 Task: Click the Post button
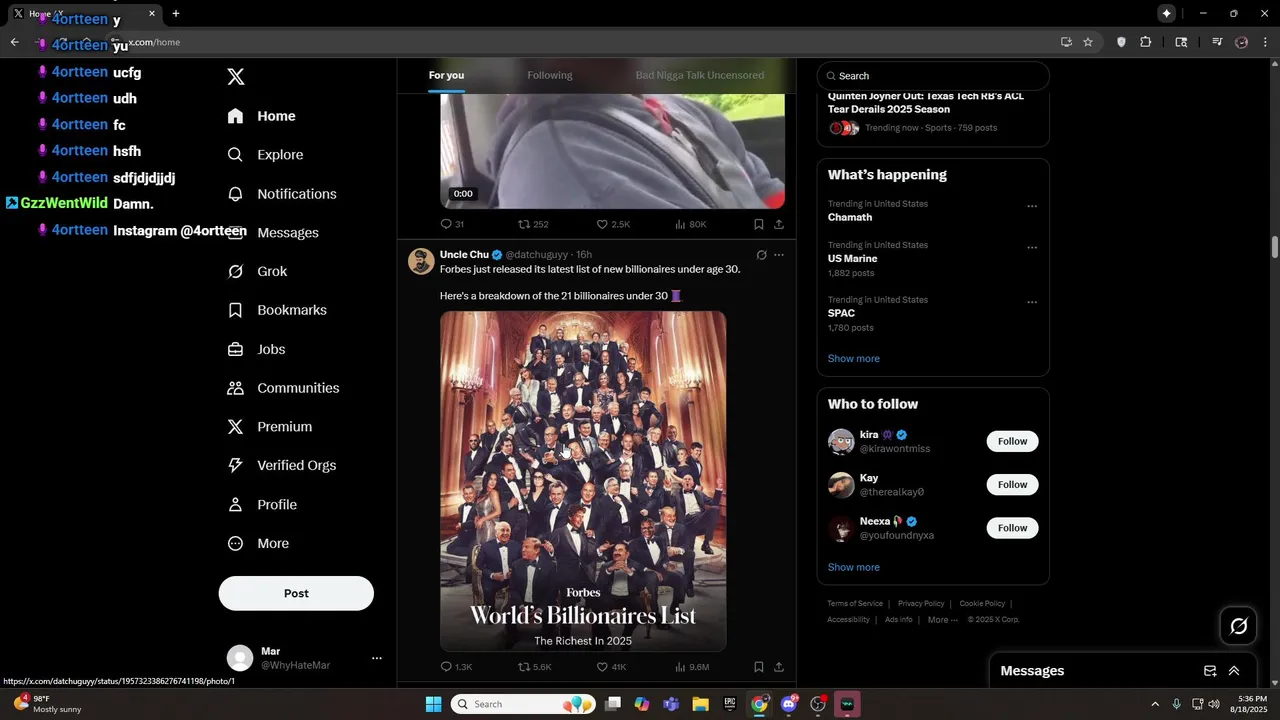[x=296, y=593]
